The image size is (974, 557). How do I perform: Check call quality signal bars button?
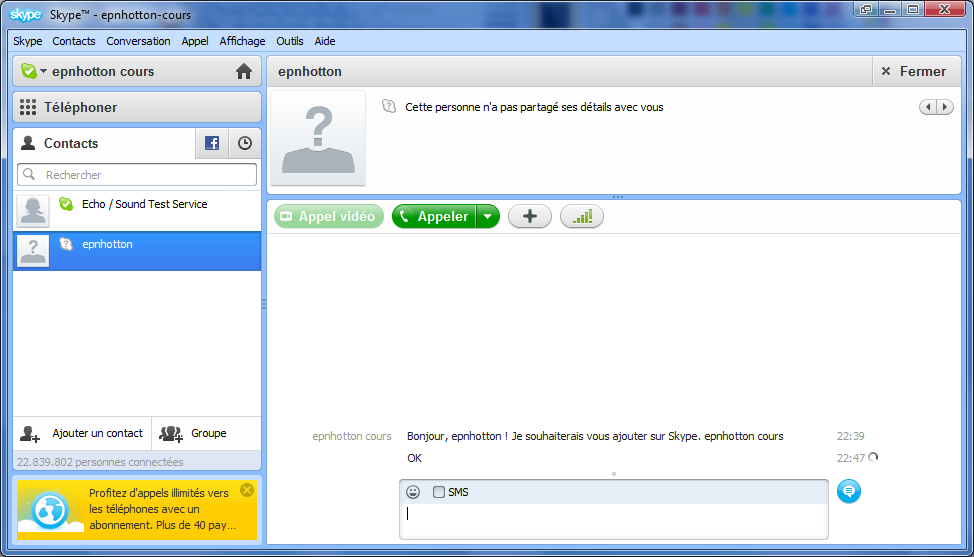[x=582, y=216]
